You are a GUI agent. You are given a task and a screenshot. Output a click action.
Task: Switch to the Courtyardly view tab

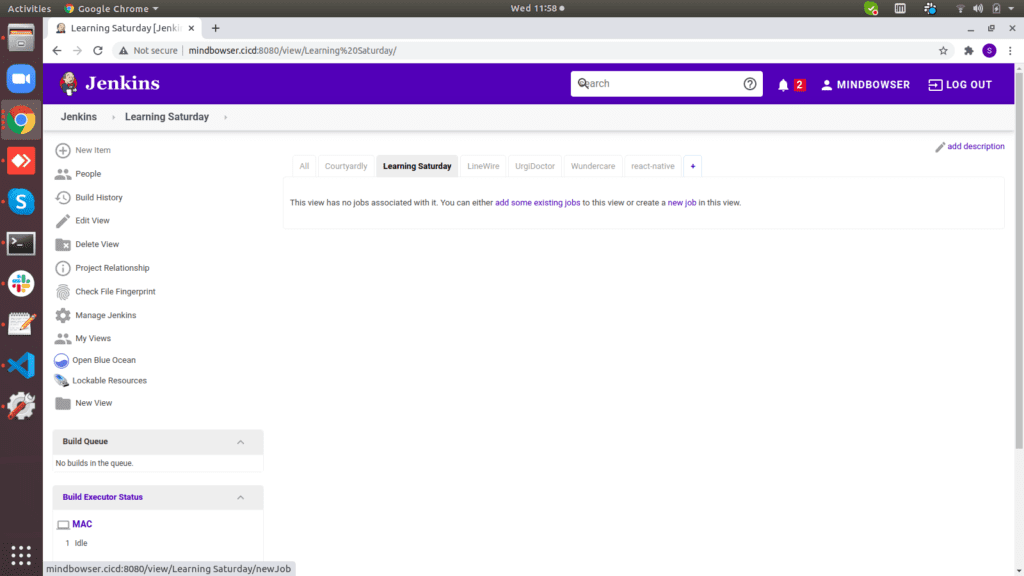(x=346, y=166)
